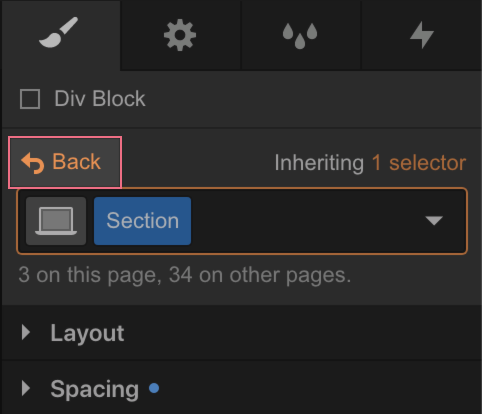Open the selector dropdown arrow
This screenshot has width=482, height=414.
(434, 221)
